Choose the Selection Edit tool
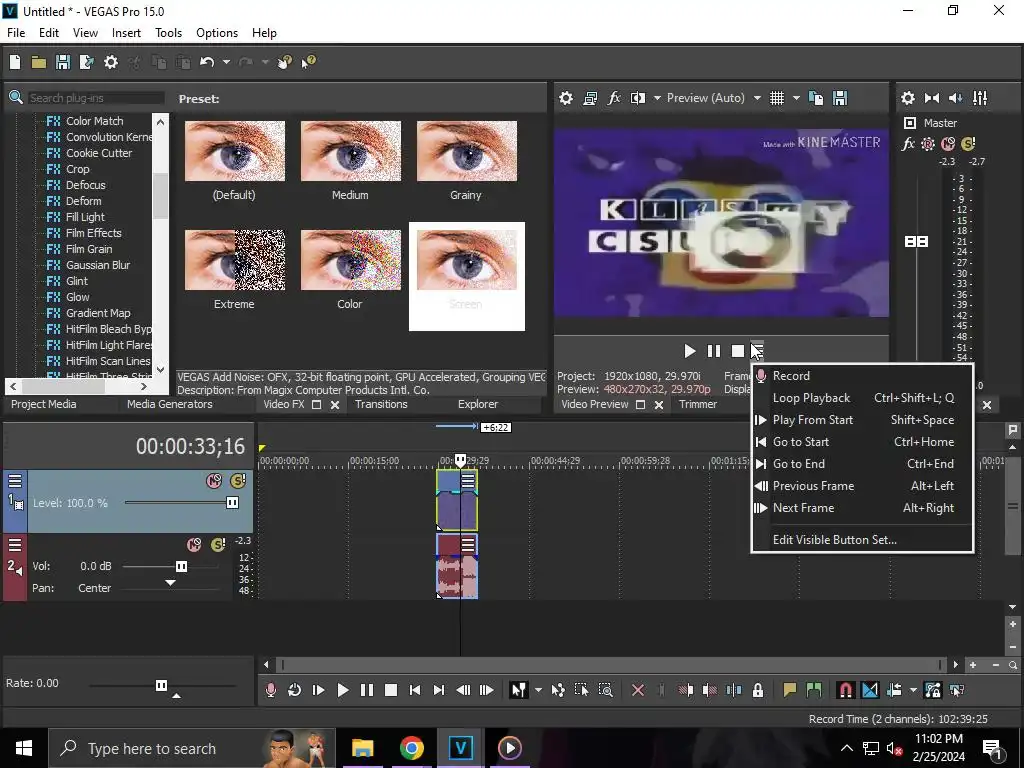1024x768 pixels. 581,690
